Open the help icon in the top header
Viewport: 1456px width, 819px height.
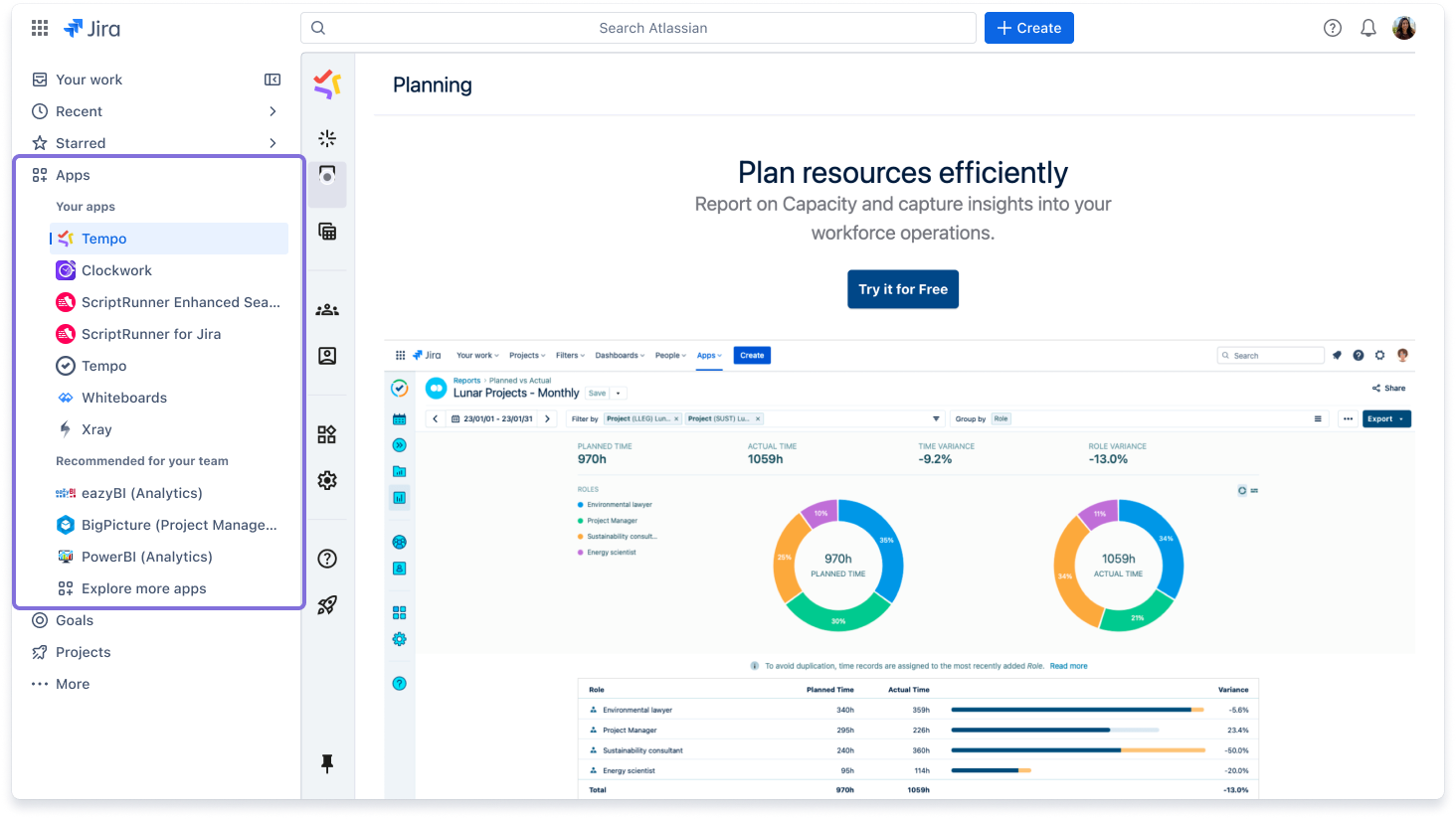[x=1333, y=28]
